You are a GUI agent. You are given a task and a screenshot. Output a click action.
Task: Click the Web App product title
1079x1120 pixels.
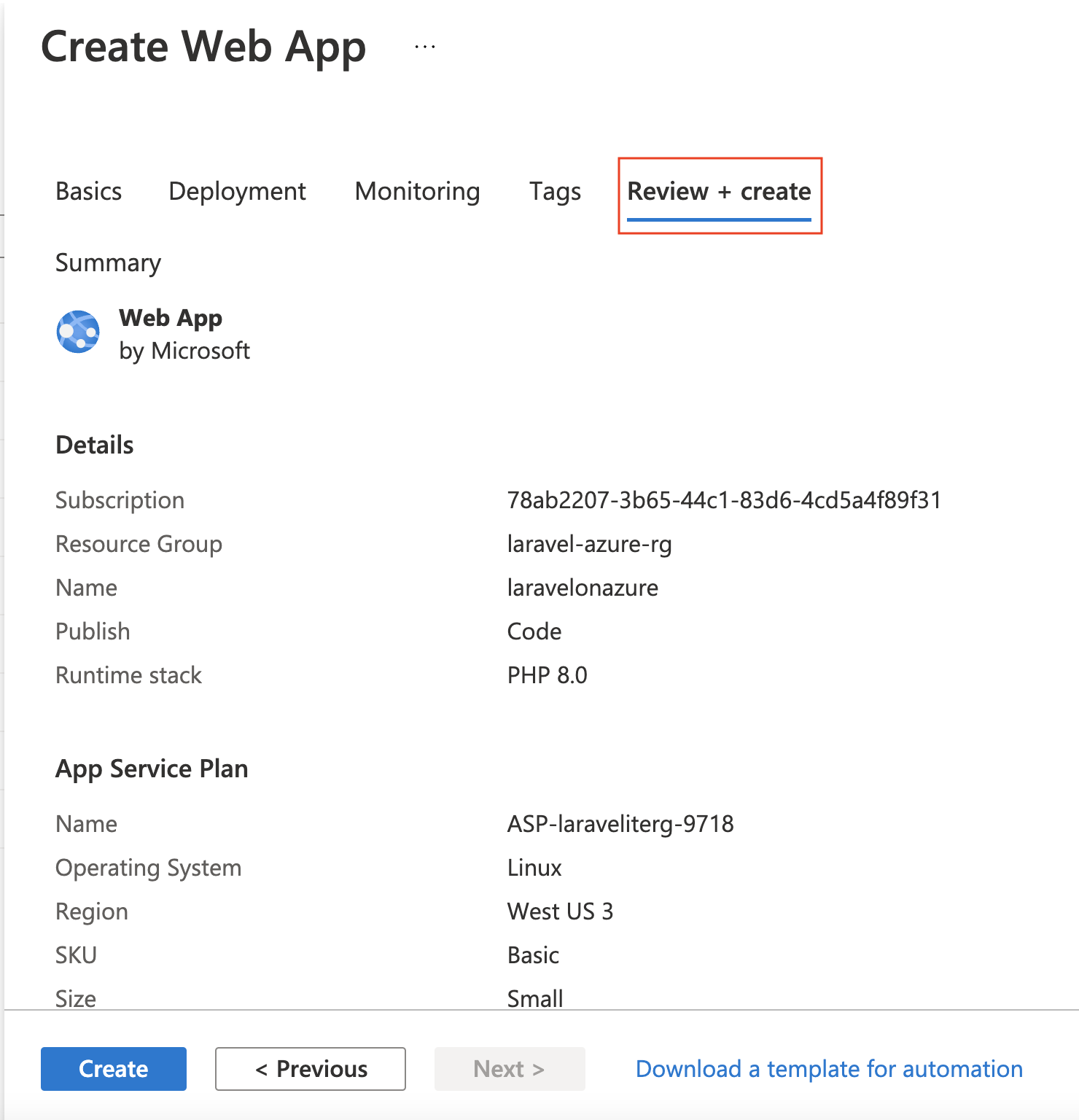click(x=171, y=318)
